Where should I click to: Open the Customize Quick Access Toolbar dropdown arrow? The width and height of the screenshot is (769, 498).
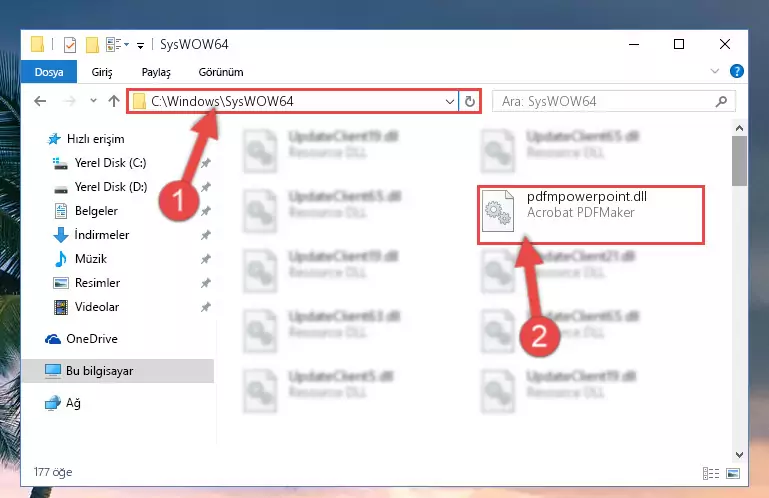tap(140, 46)
